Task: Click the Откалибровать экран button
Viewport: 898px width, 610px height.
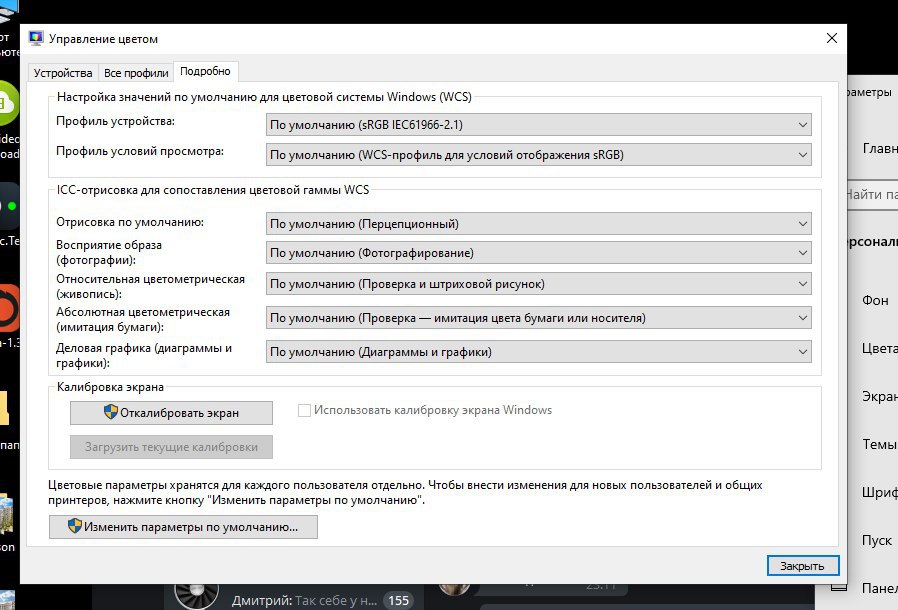Action: (171, 412)
